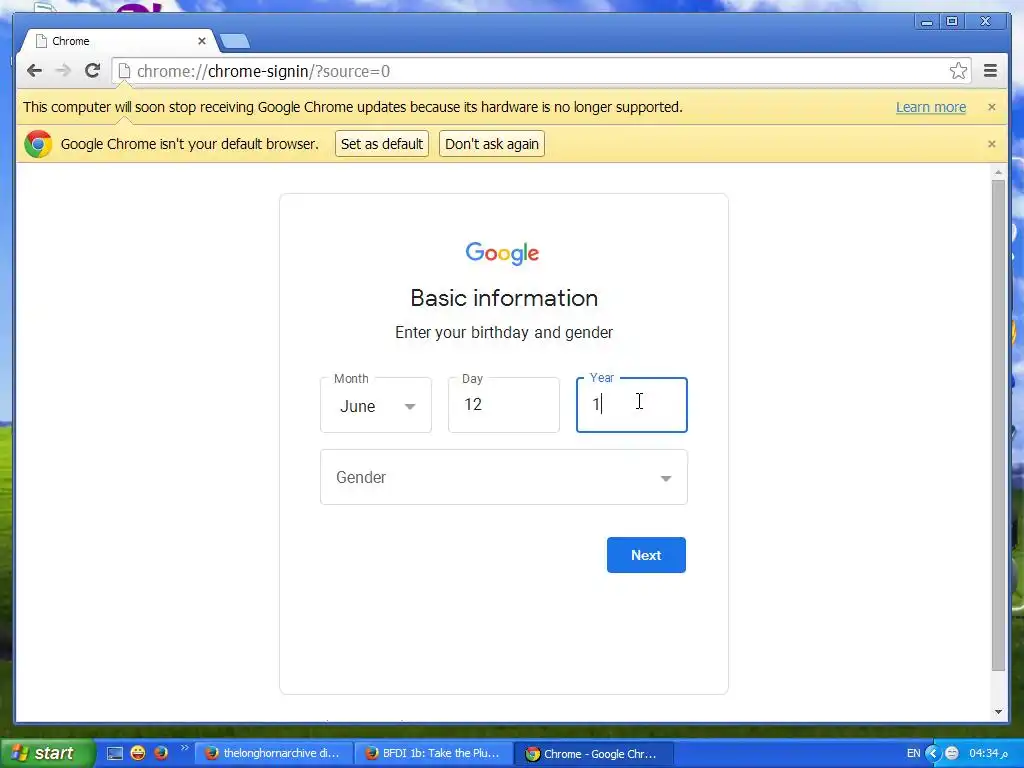Image resolution: width=1024 pixels, height=768 pixels.
Task: Click the forward navigation arrow
Action: tap(63, 71)
